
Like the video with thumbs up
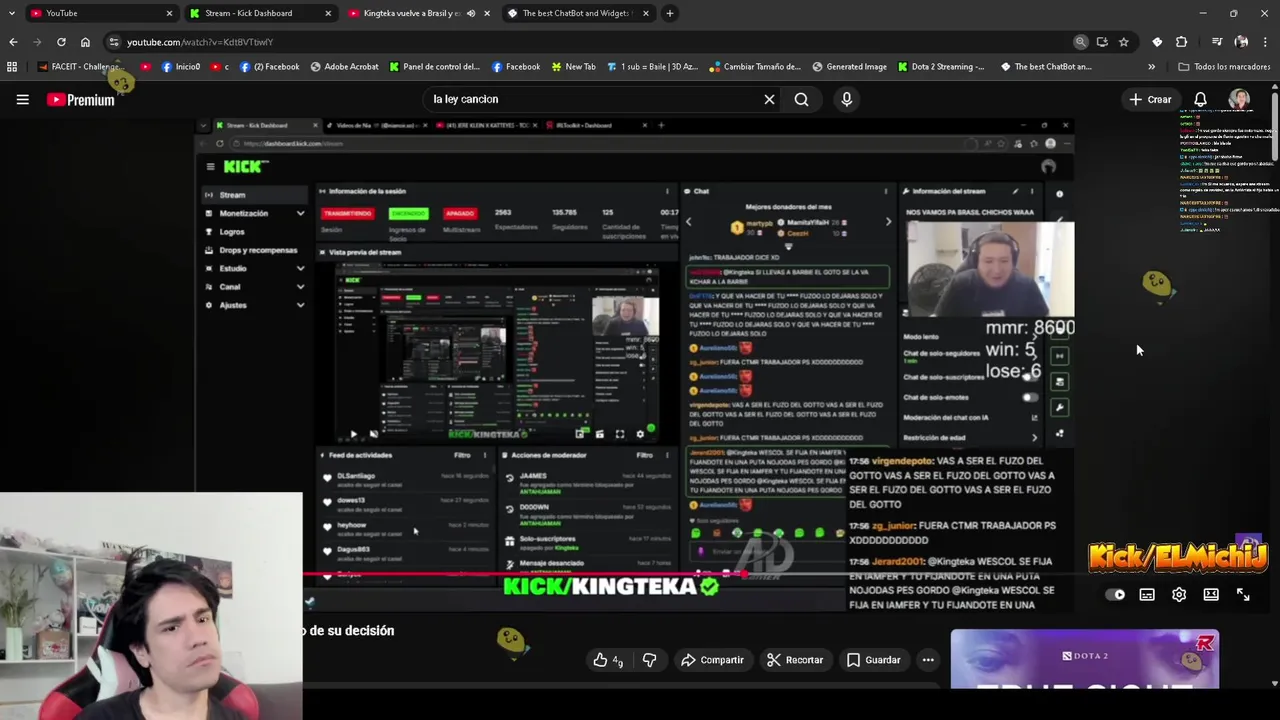click(608, 660)
